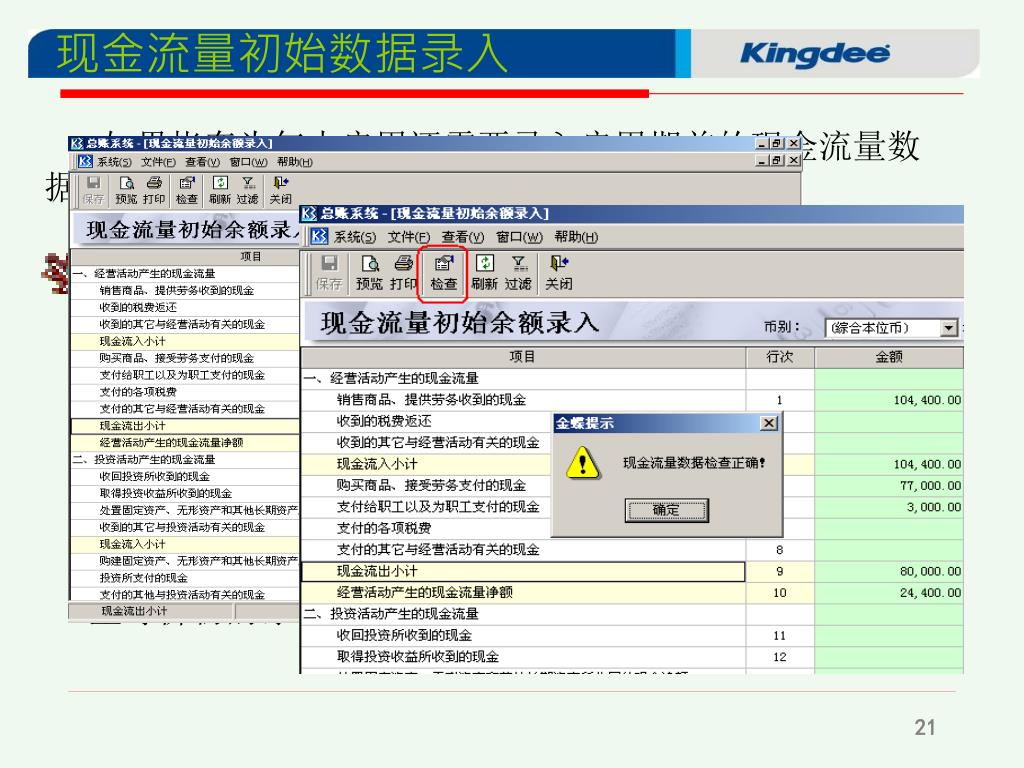Viewport: 1024px width, 768px height.
Task: Open 帮助(H) menu in back window
Action: click(x=295, y=162)
